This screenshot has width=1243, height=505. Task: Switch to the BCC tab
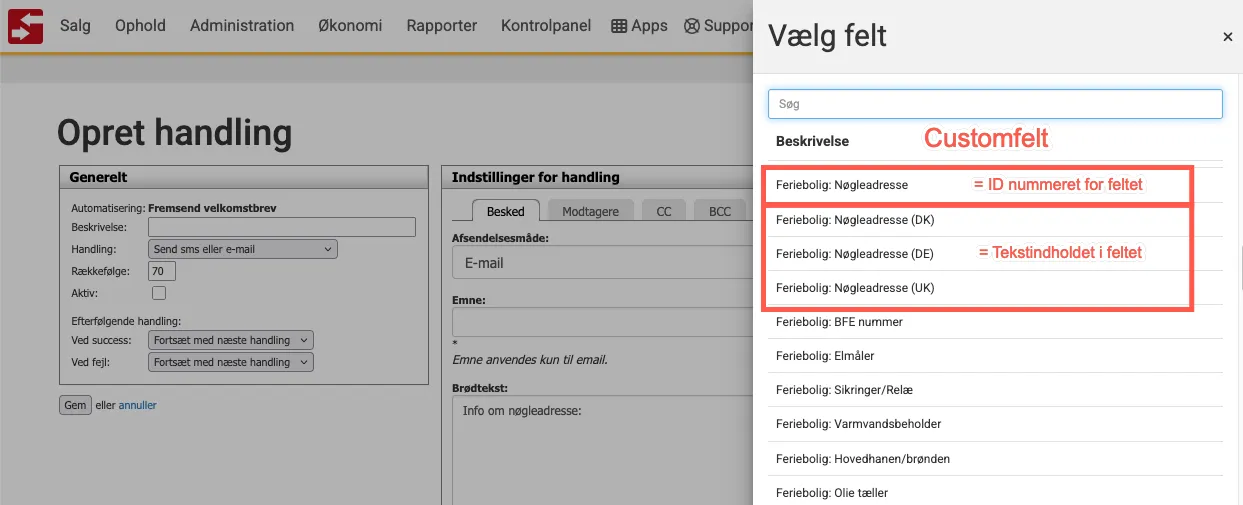pos(720,211)
